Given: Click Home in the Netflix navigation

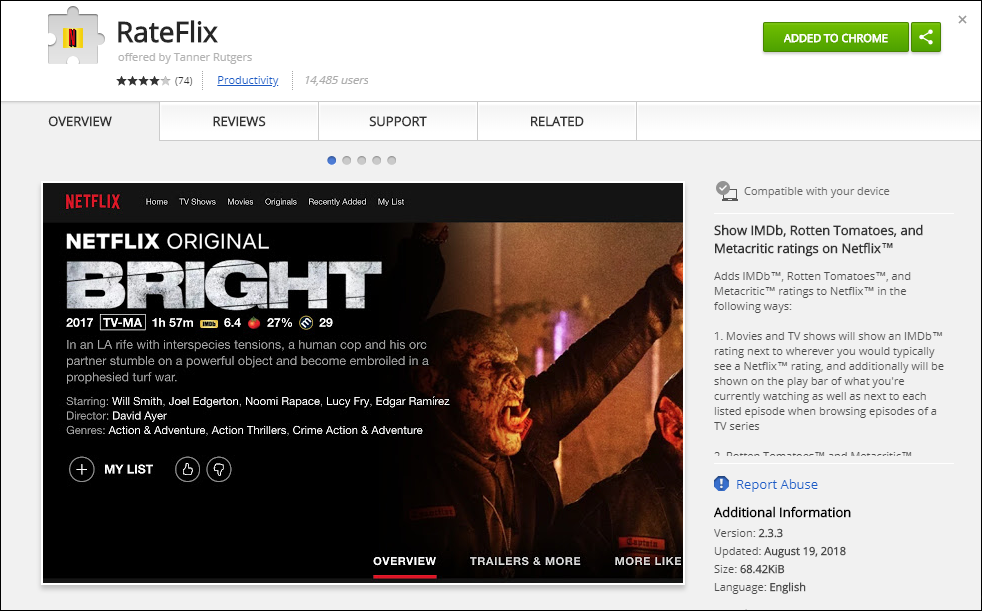Looking at the screenshot, I should click(157, 202).
